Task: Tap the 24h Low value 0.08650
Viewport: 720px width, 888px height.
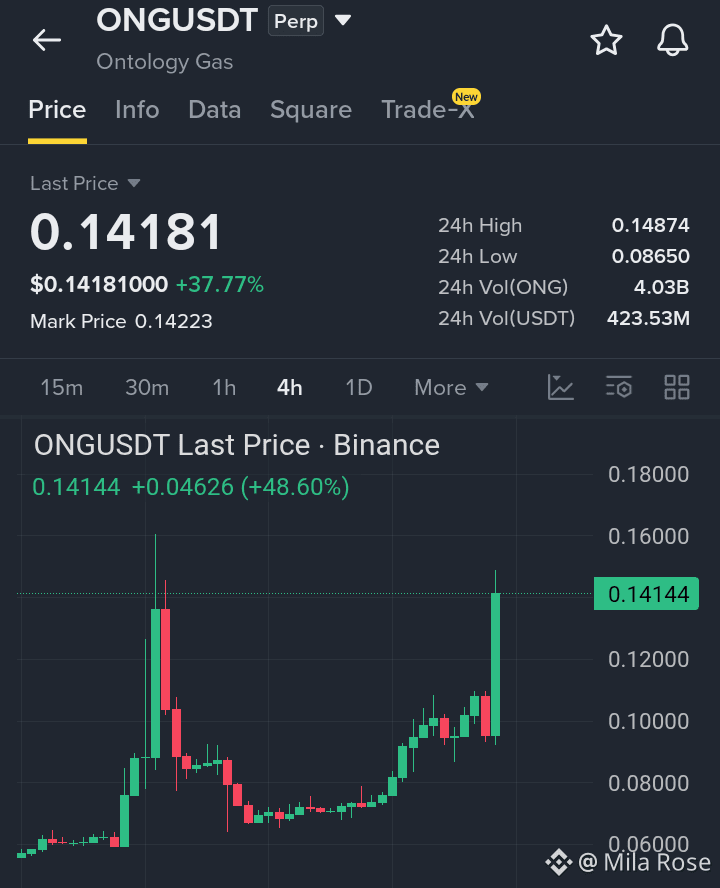Action: tap(650, 256)
